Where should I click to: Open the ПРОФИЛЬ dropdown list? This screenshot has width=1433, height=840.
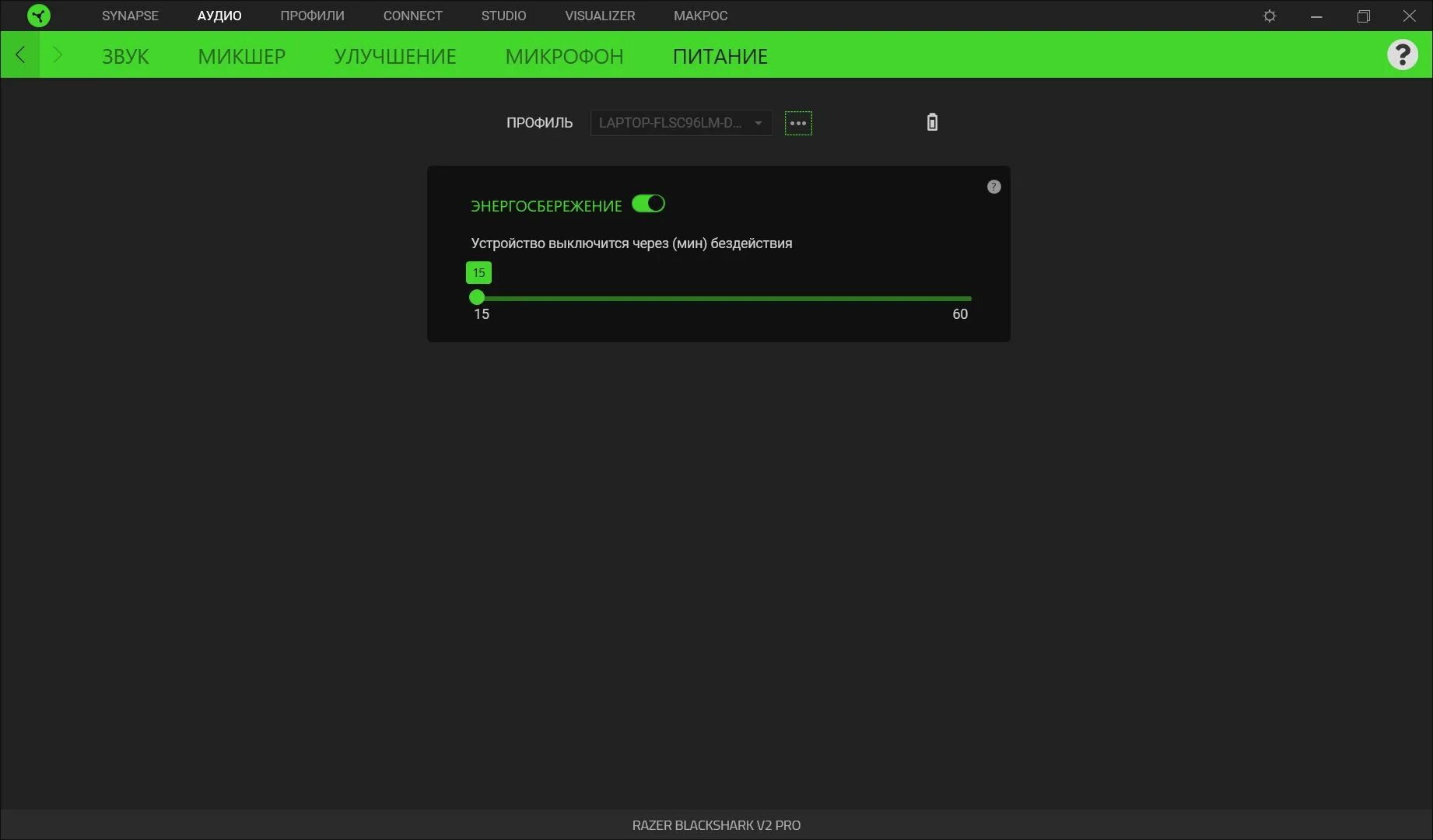(681, 123)
